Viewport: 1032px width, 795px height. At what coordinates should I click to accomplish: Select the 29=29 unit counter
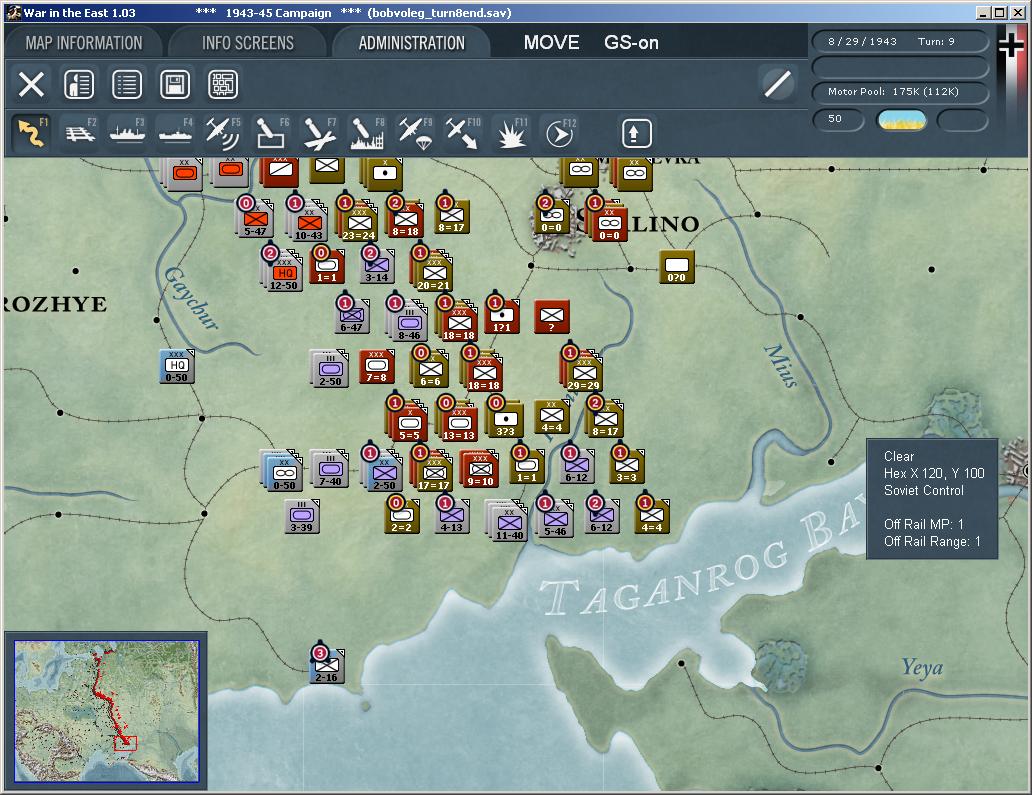583,372
